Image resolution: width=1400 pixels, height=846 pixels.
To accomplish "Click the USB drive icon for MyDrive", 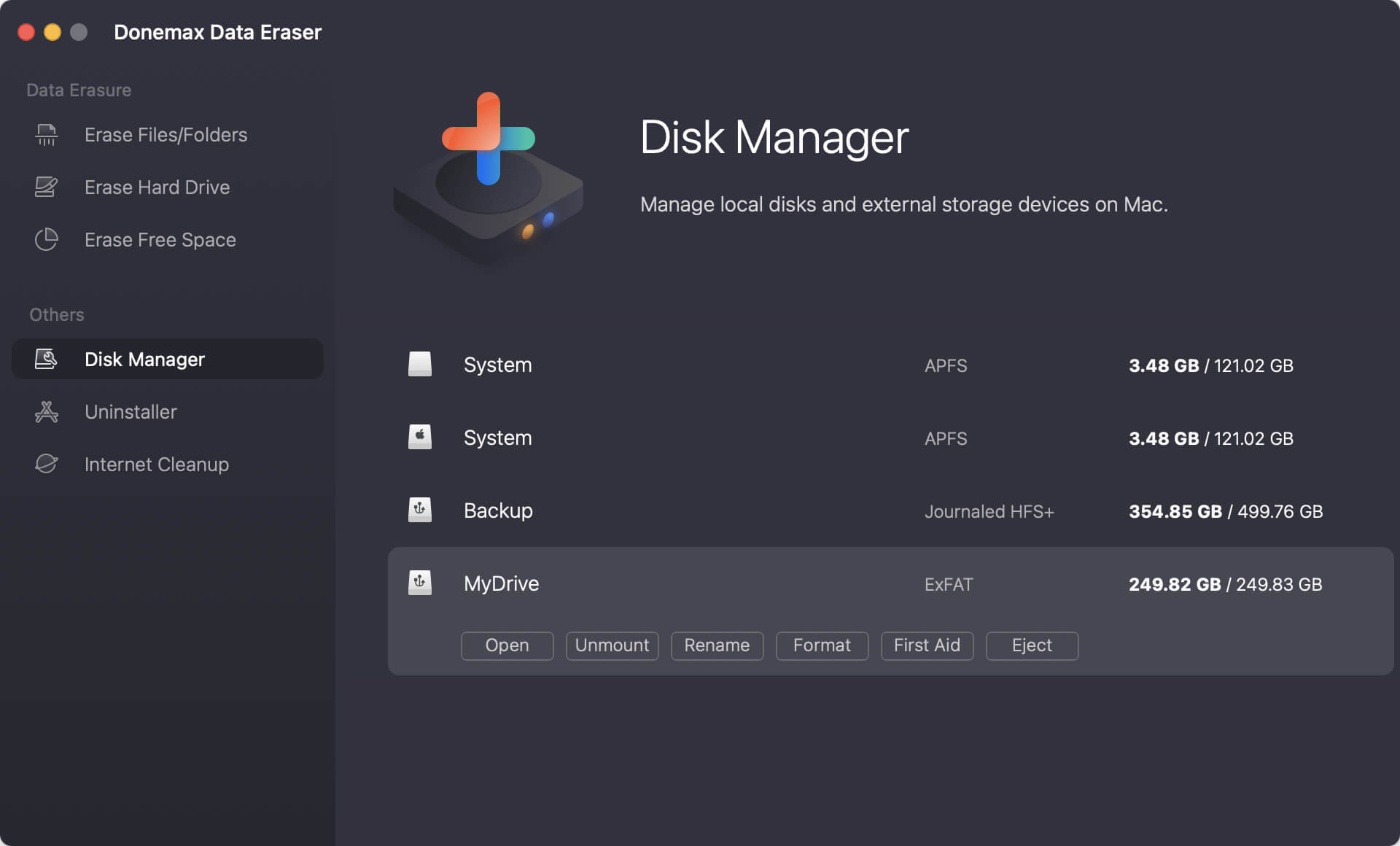I will [420, 583].
